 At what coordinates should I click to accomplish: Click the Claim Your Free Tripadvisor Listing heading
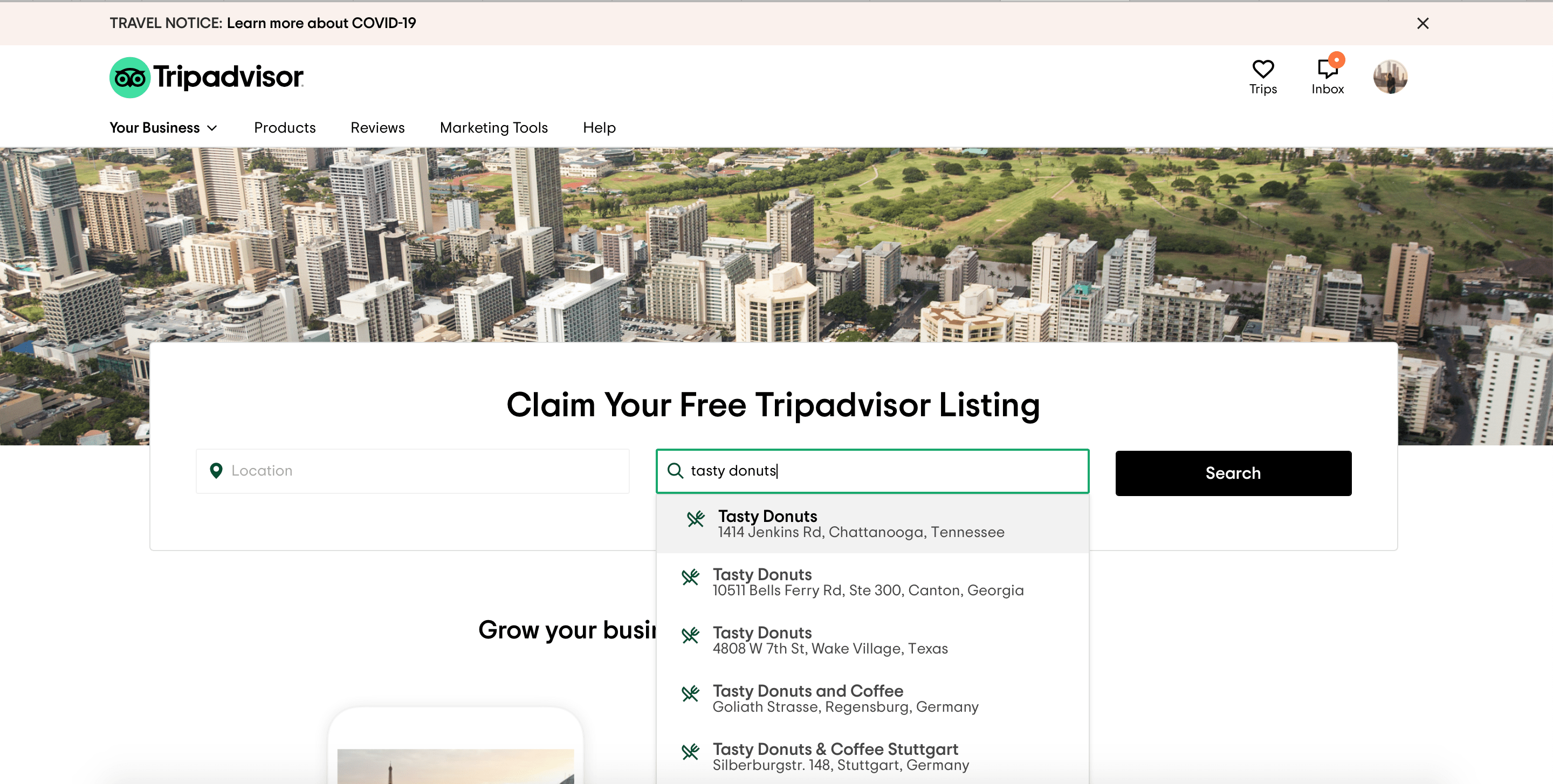click(773, 404)
